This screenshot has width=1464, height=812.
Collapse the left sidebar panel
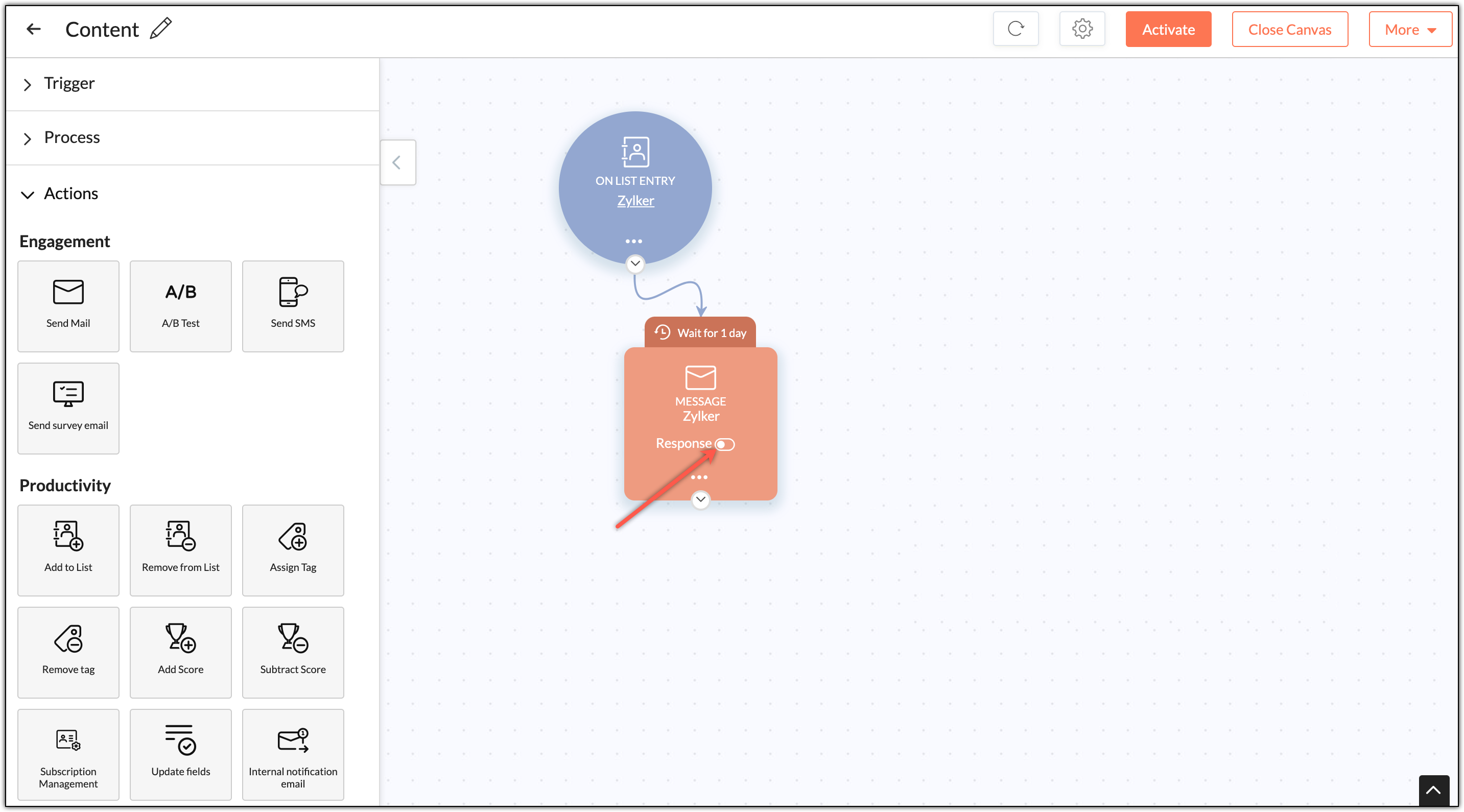(397, 162)
